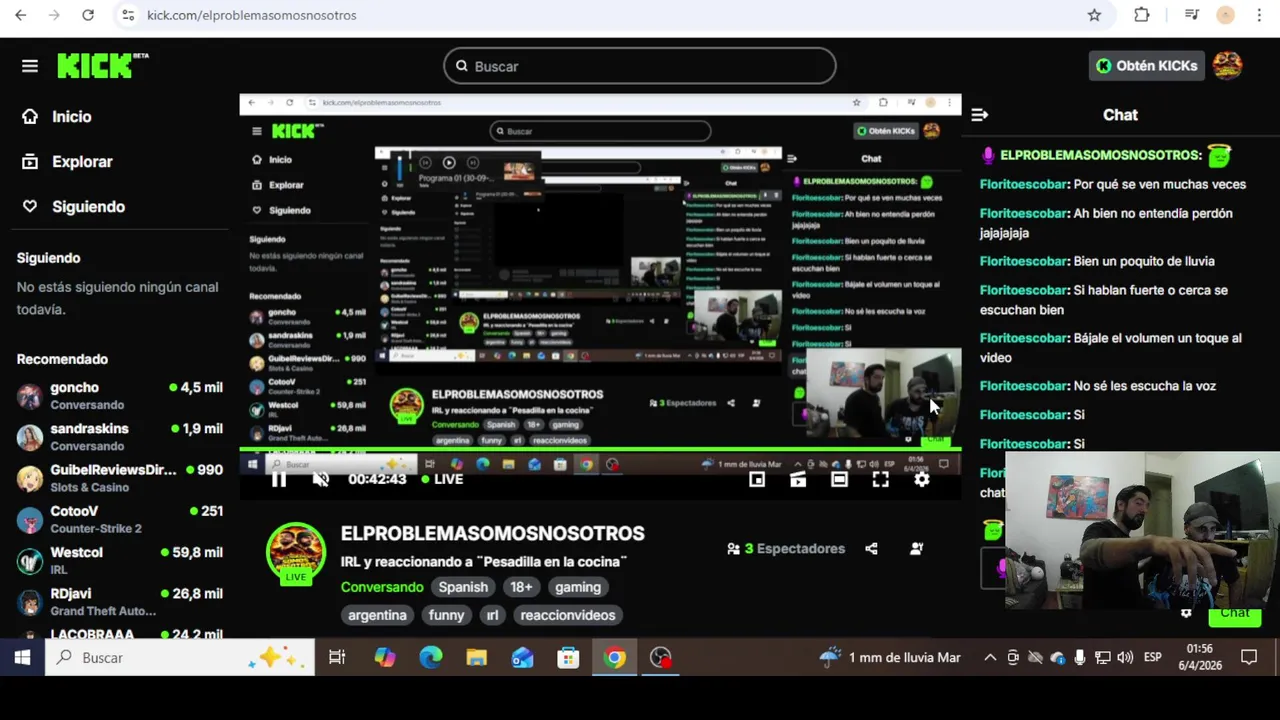Bookmark this page with star icon

pyautogui.click(x=1094, y=15)
